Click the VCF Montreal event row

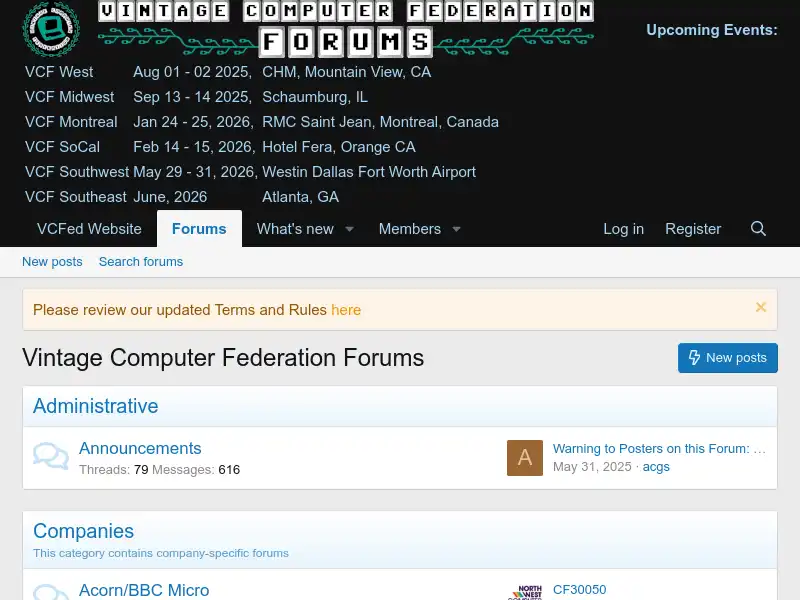pos(262,122)
